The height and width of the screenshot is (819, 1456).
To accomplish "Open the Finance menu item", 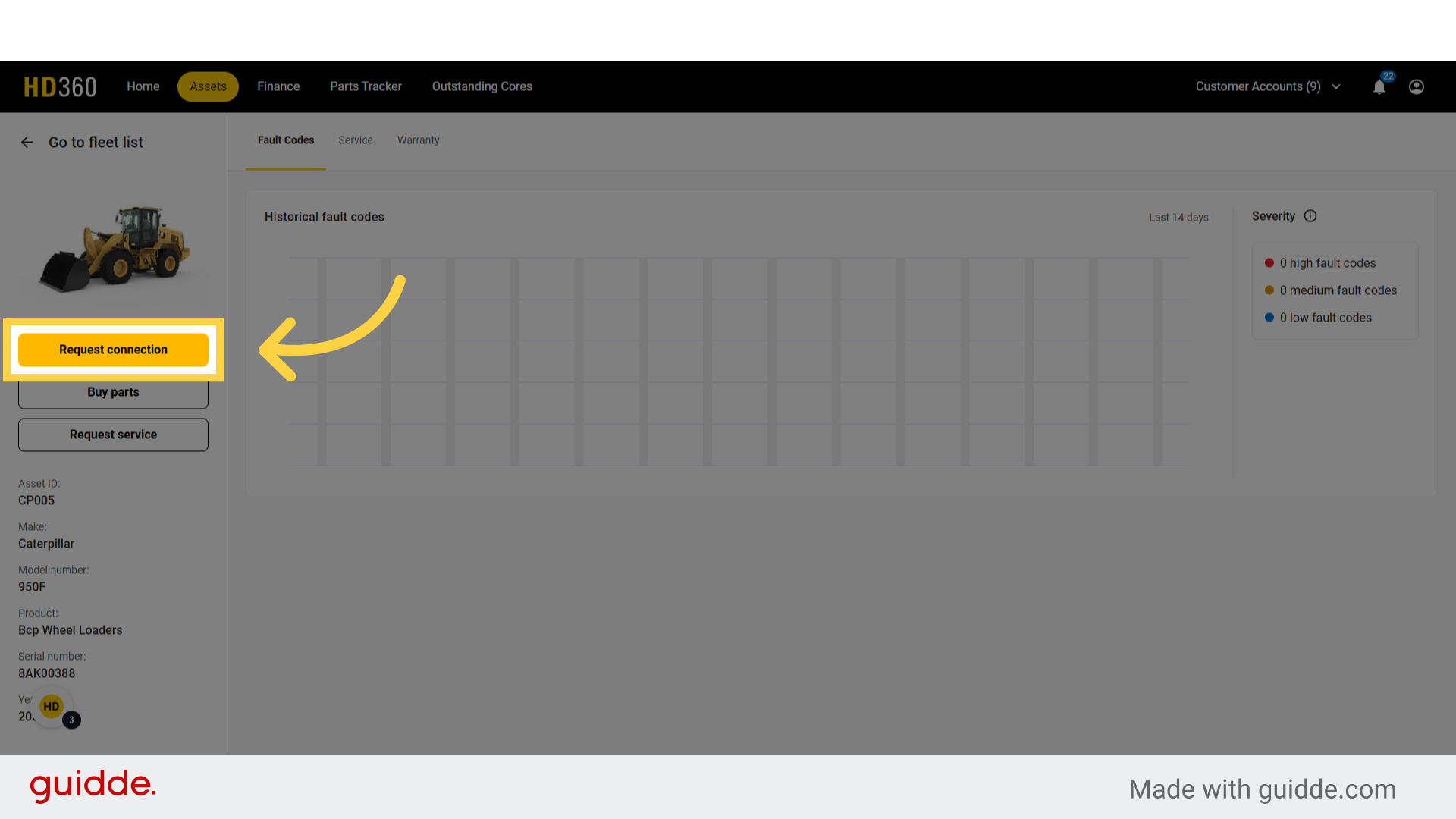I will (x=278, y=87).
